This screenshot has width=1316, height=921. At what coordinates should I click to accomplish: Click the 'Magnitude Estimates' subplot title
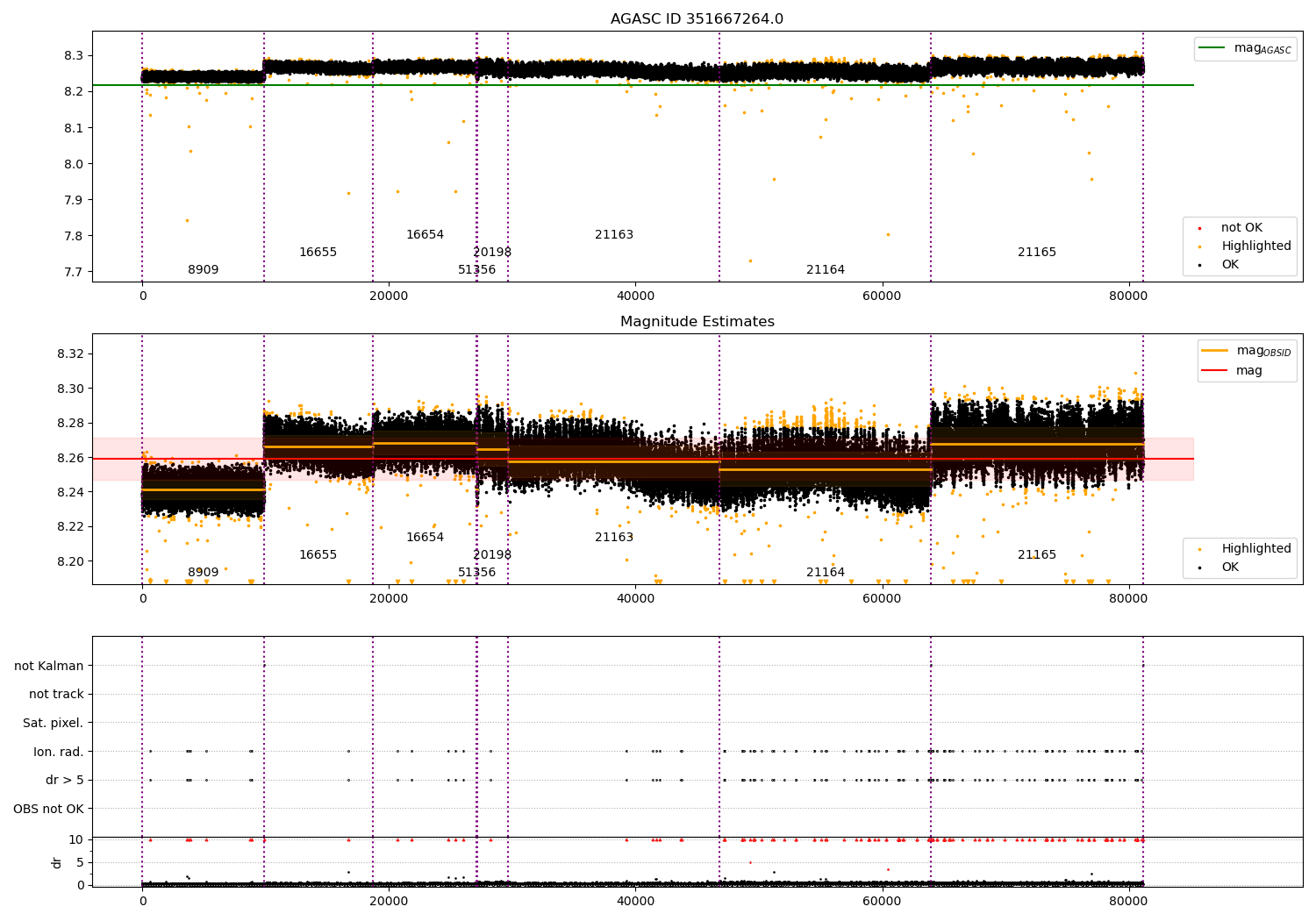tap(697, 322)
